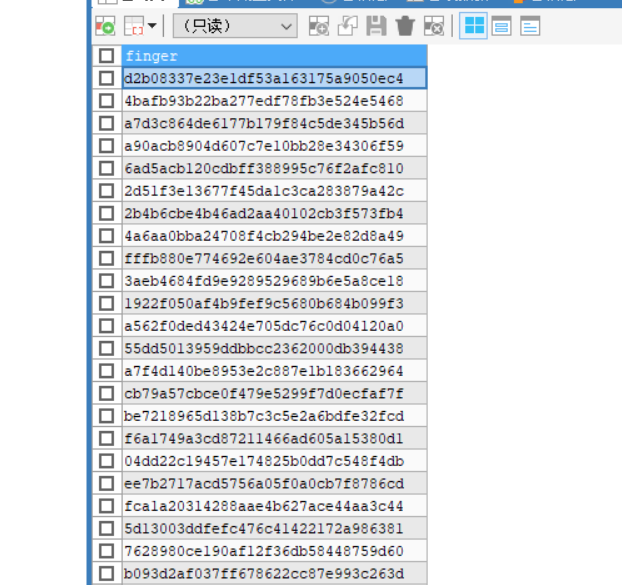Image resolution: width=622 pixels, height=585 pixels.
Task: Check the row 6ad5acb120cdbff388995c76f2afc810
Action: pos(106,168)
